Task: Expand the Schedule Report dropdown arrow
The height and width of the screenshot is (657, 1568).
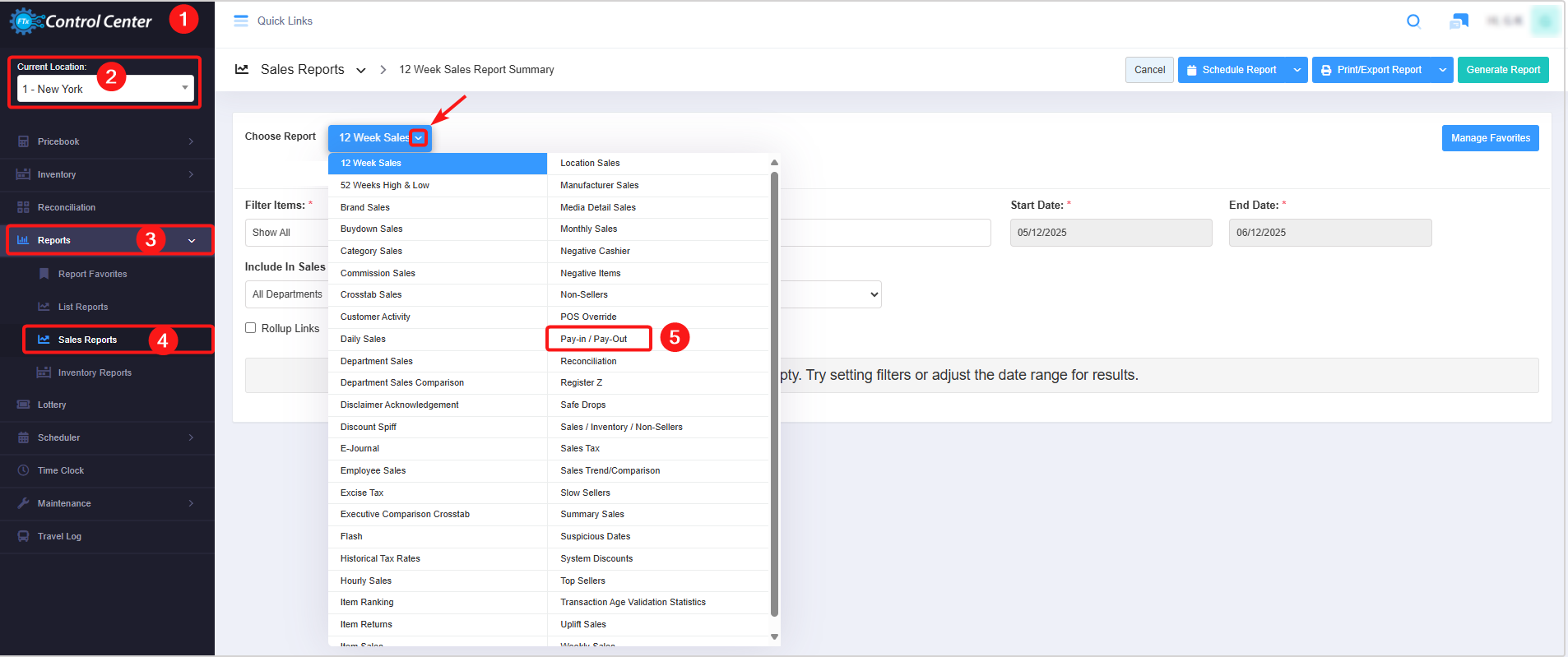Action: [1297, 70]
